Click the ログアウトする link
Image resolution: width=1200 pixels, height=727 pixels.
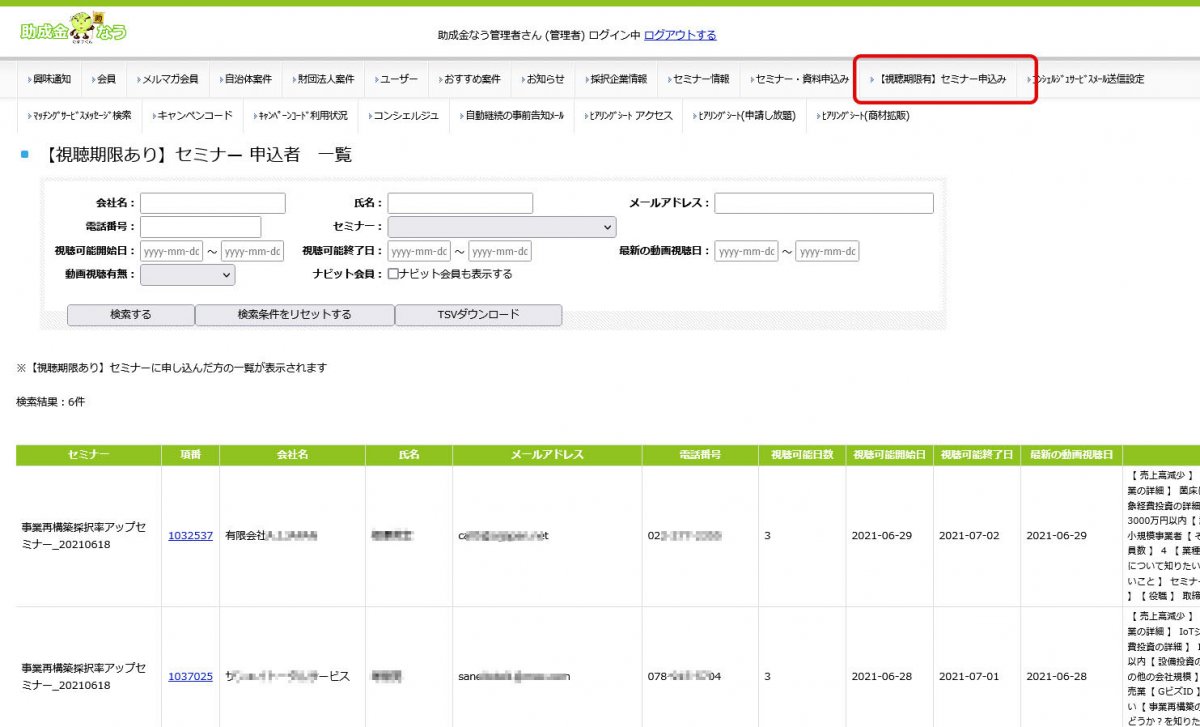pyautogui.click(x=680, y=35)
